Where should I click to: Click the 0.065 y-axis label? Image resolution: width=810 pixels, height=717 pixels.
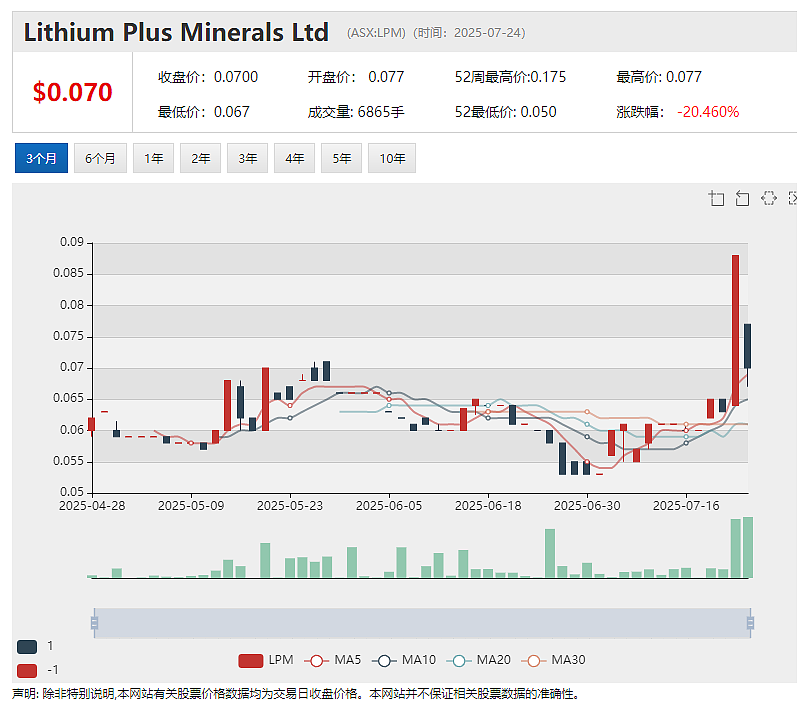(x=69, y=398)
